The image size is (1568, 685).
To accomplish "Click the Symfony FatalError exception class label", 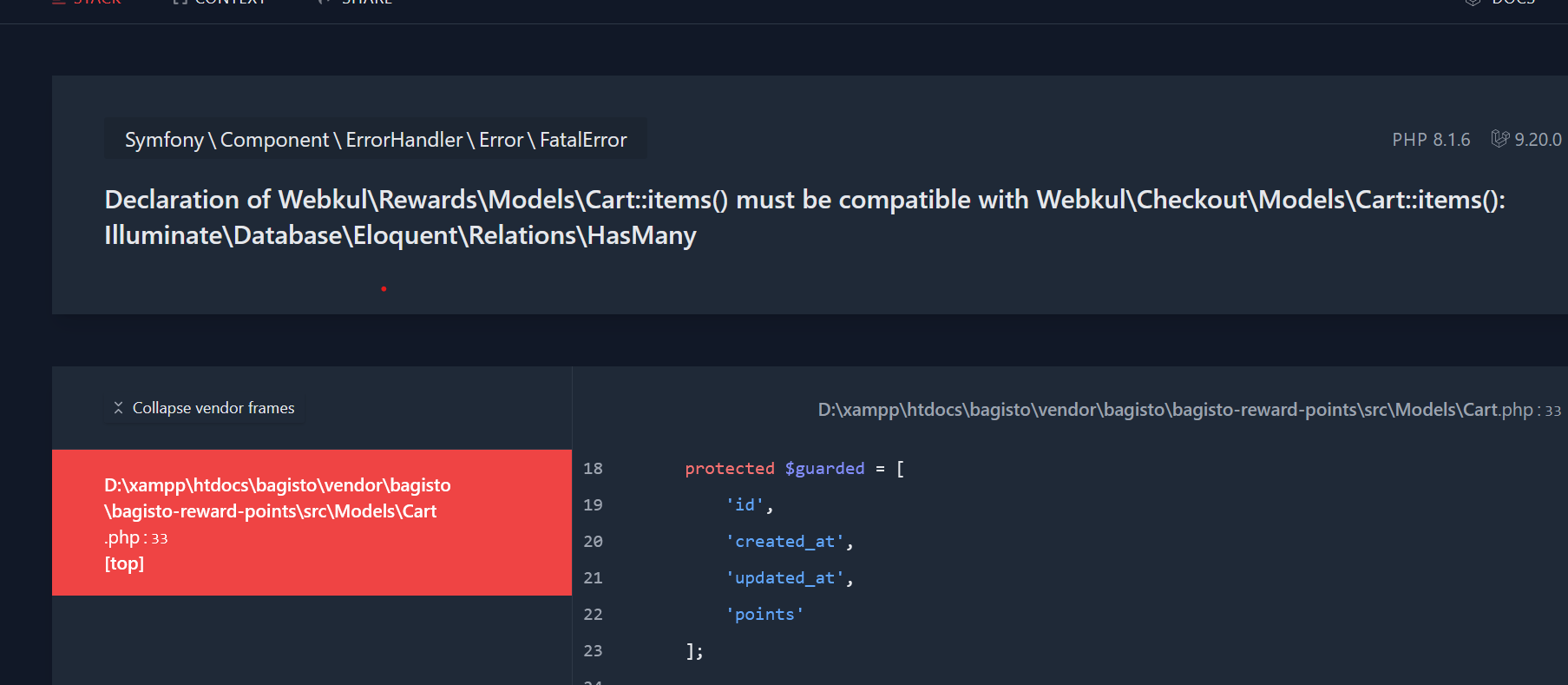I will [376, 140].
